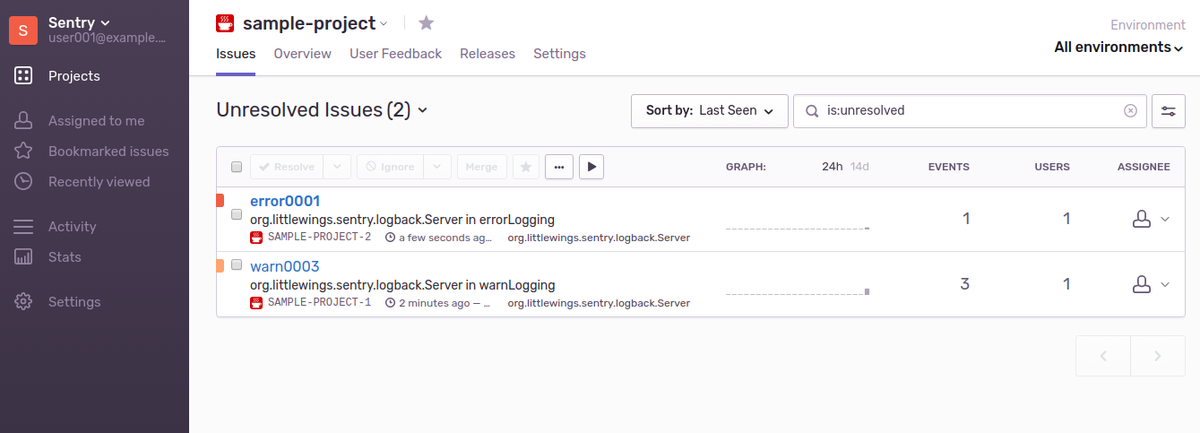This screenshot has width=1200, height=433.
Task: Bookmark selected issues with star button
Action: (526, 167)
